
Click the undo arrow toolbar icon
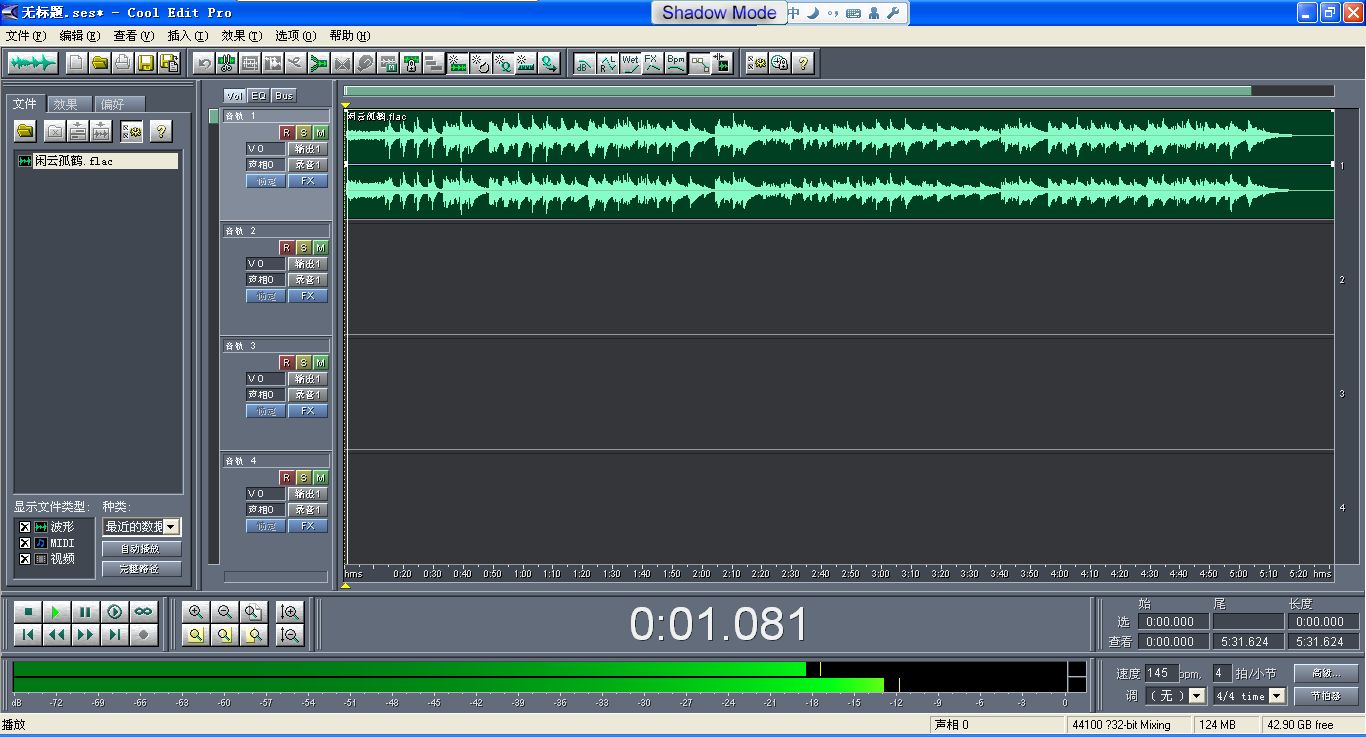[x=203, y=63]
